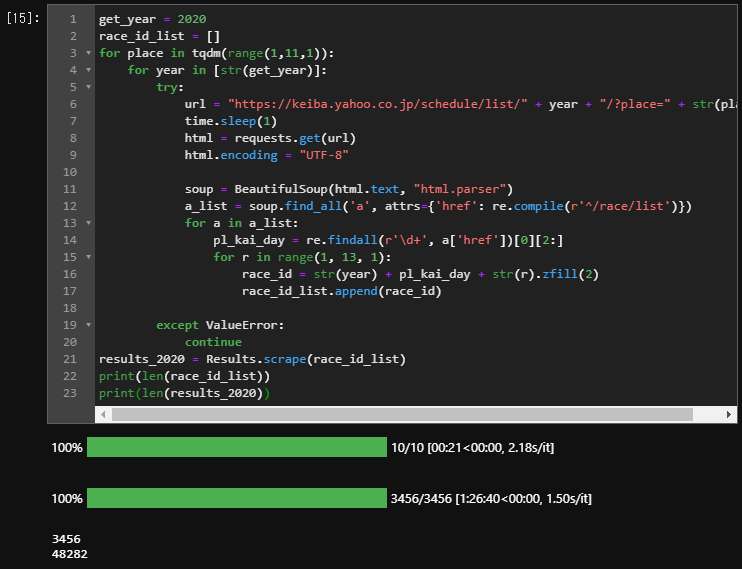Click the "UTF-8" encoding string
Viewport: 742px width, 569px height.
pyautogui.click(x=324, y=155)
